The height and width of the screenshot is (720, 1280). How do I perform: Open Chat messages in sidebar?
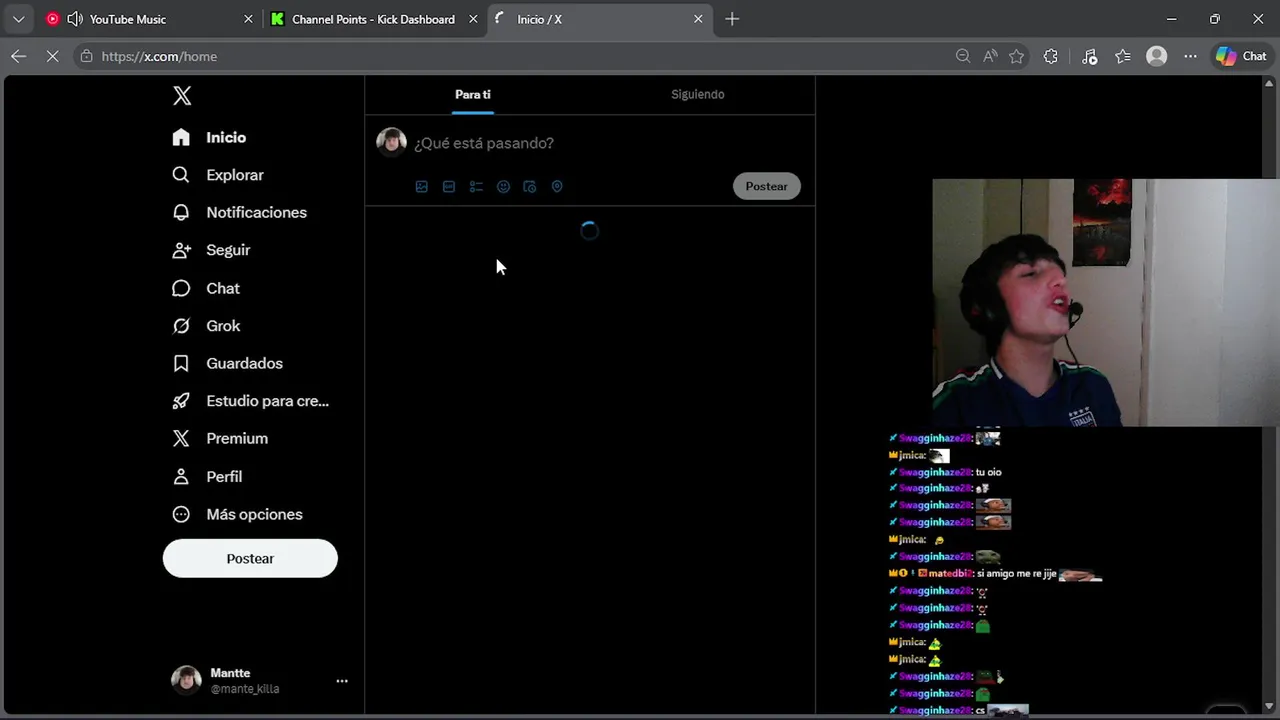tap(206, 288)
